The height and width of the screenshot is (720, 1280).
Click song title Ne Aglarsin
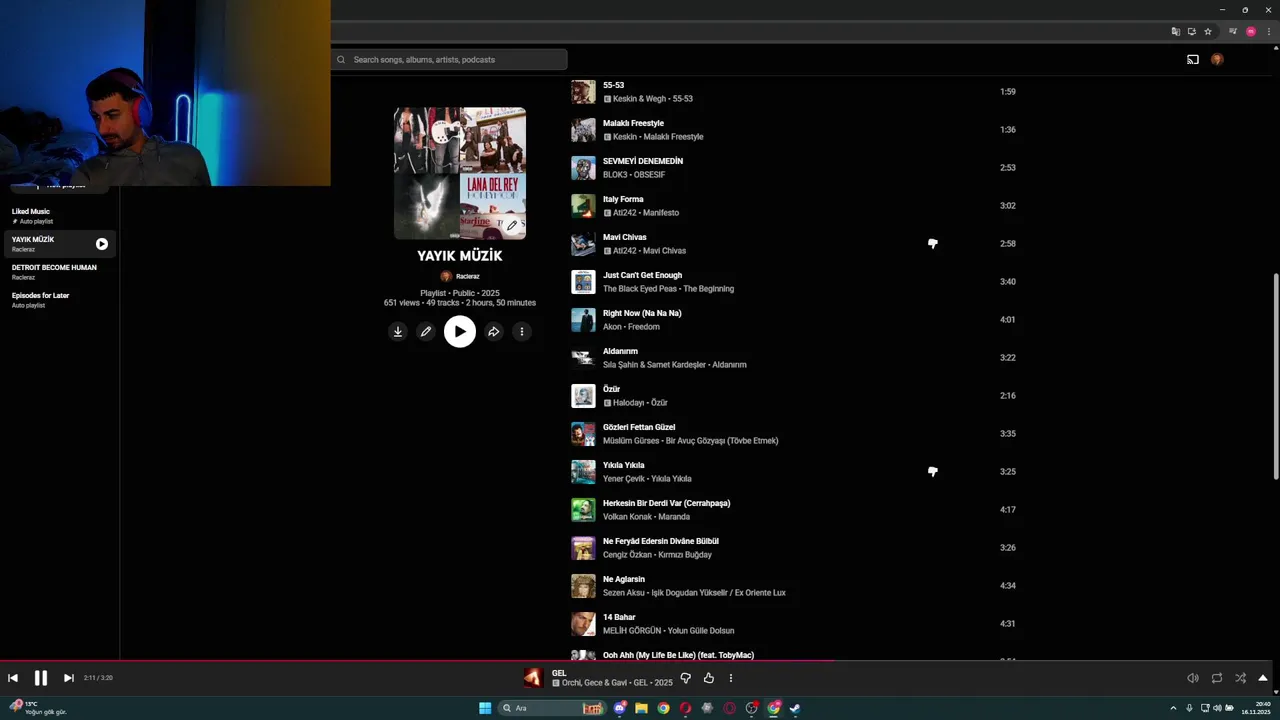coord(624,579)
